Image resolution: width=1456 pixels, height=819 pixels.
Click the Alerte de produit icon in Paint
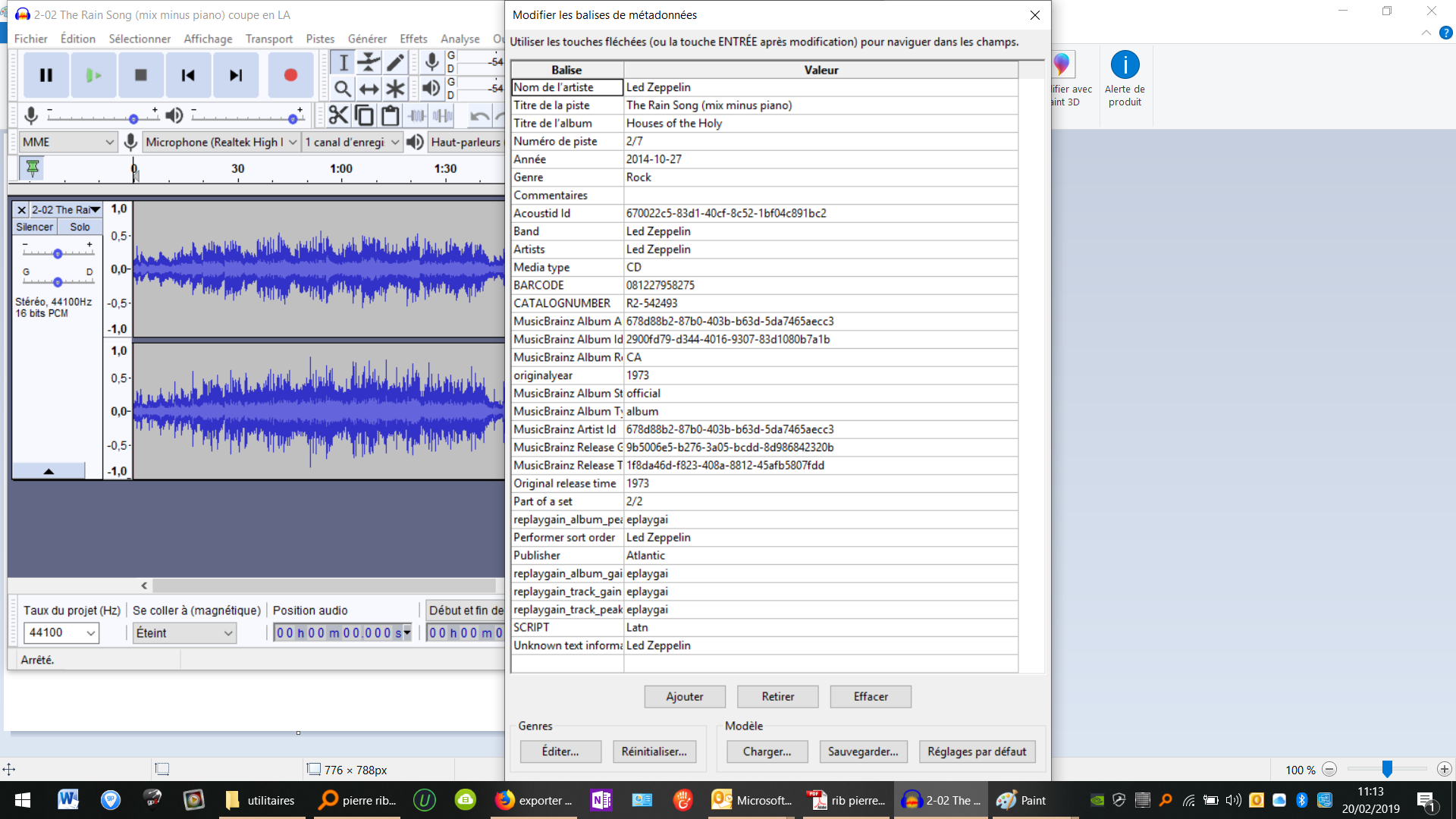1125,79
